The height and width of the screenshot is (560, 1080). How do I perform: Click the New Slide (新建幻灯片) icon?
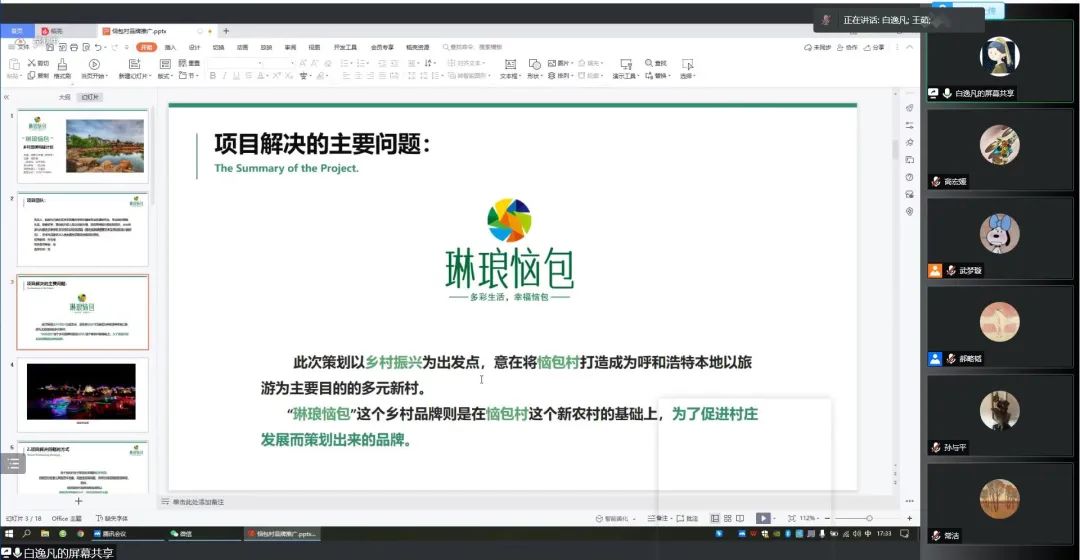(x=134, y=63)
